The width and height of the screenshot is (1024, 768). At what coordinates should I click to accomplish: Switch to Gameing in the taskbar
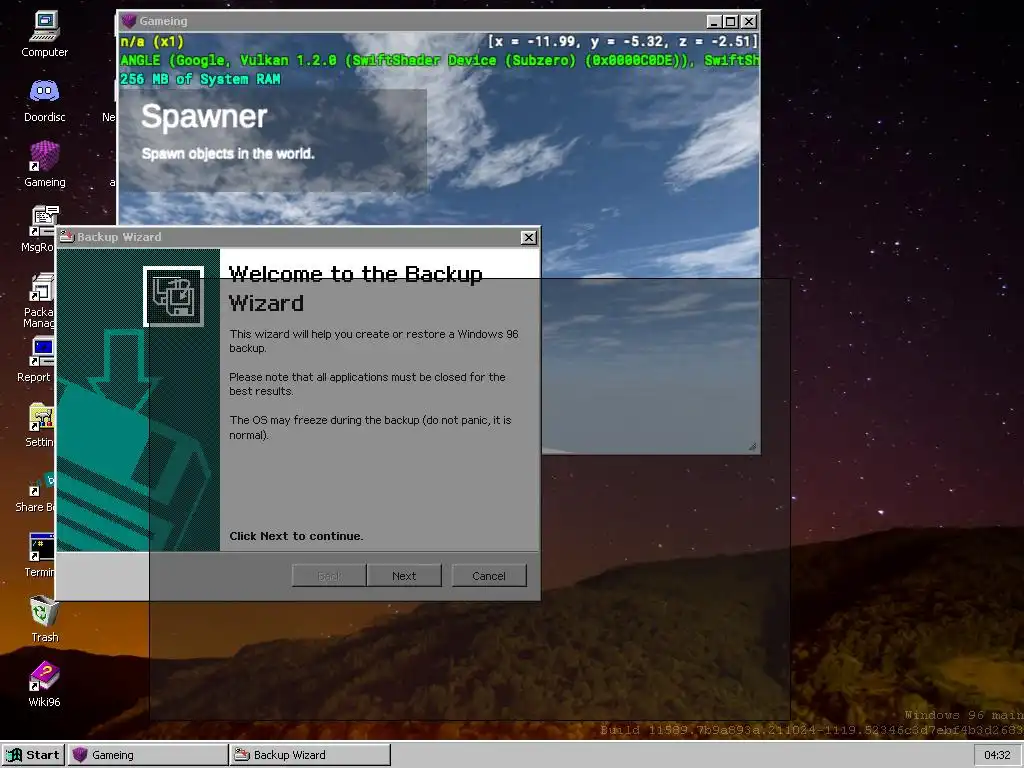148,755
